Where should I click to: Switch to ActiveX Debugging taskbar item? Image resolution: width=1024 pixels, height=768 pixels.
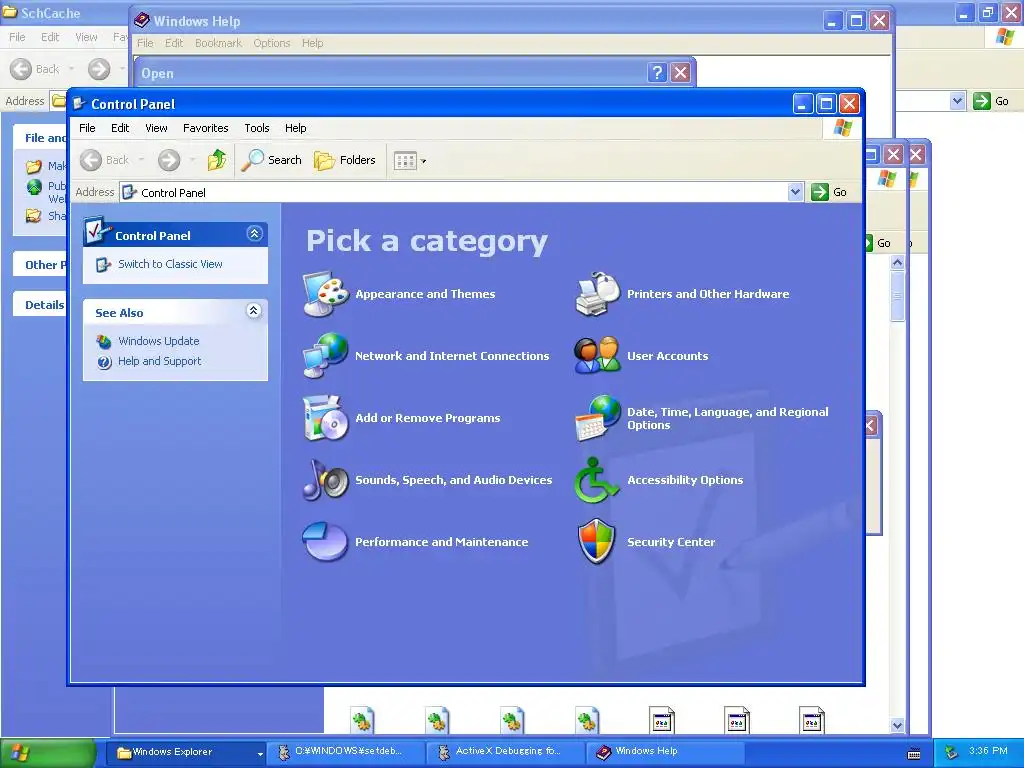[x=507, y=752]
